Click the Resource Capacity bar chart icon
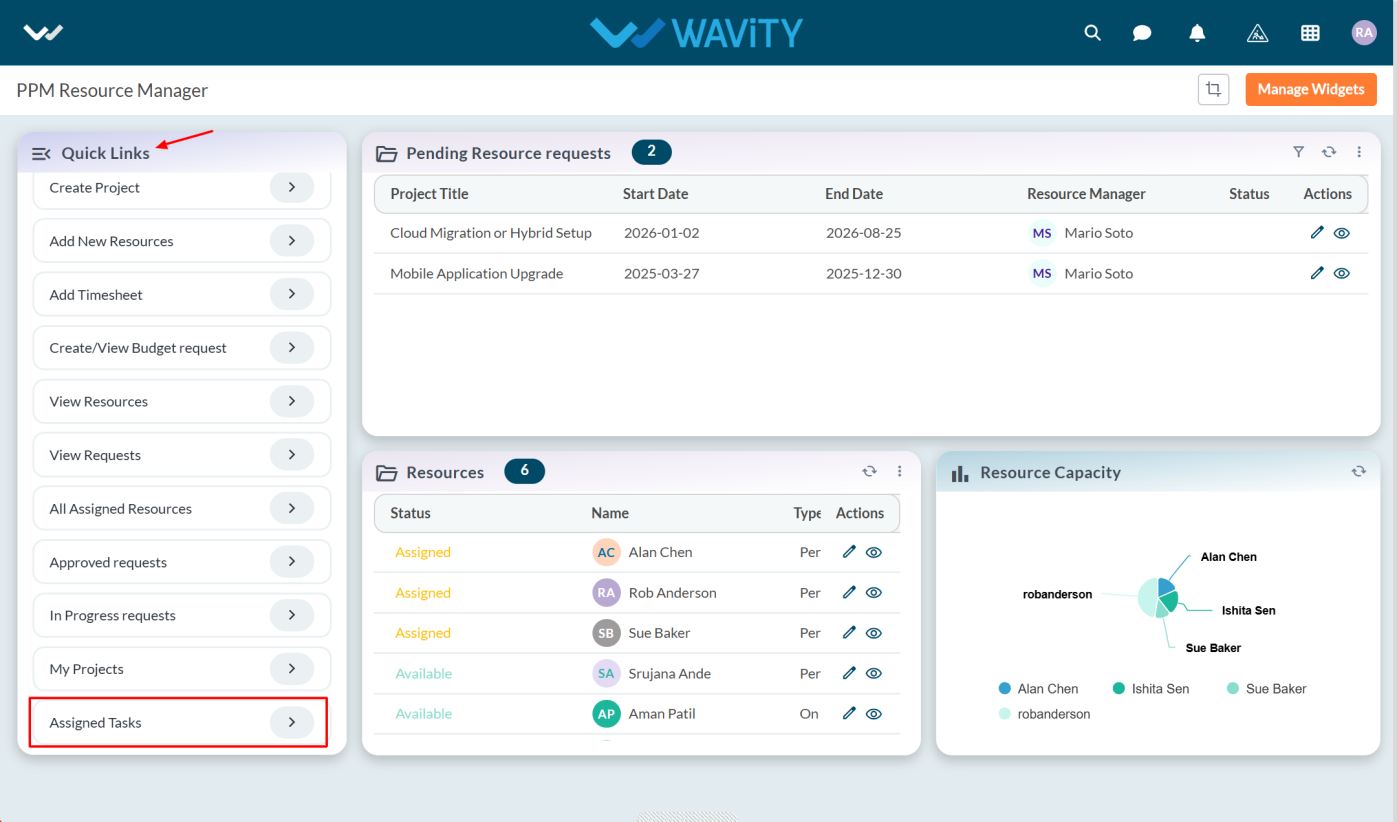The width and height of the screenshot is (1397, 822). 960,473
